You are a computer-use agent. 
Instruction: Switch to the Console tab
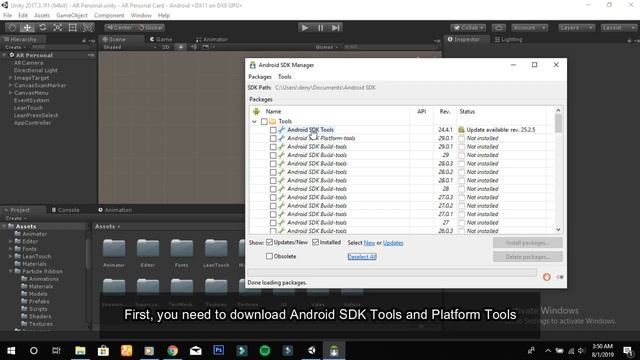click(65, 210)
